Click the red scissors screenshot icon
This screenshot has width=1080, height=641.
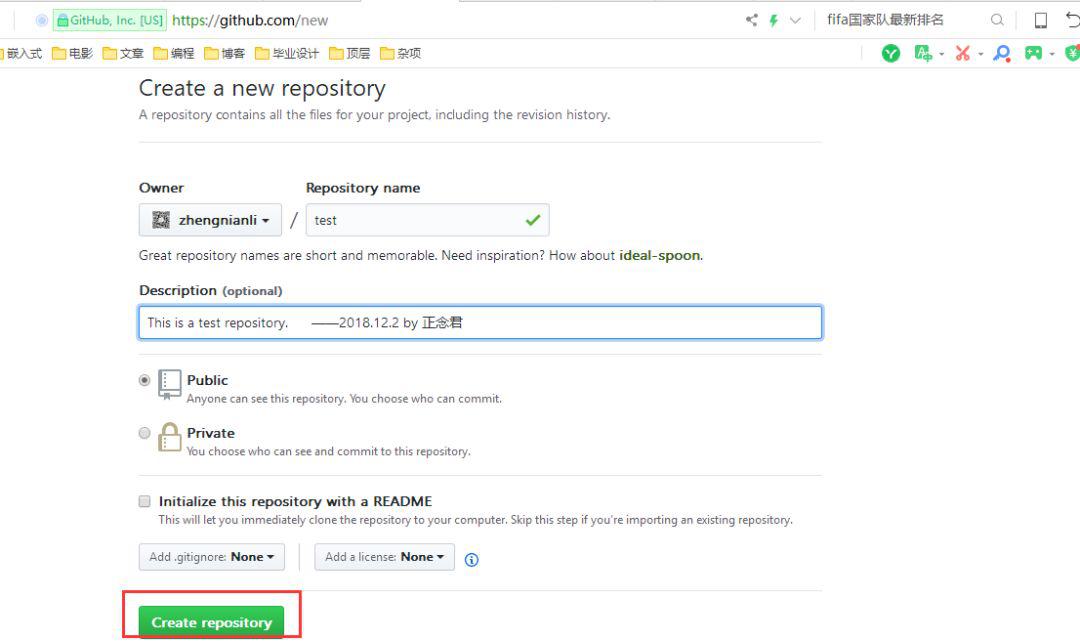coord(963,53)
